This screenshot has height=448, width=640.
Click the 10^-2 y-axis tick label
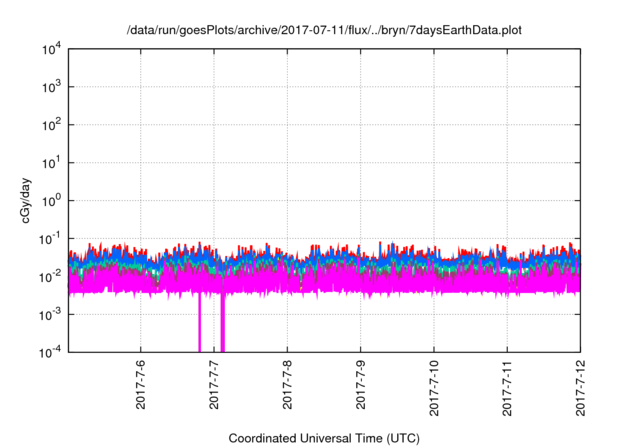pos(50,277)
